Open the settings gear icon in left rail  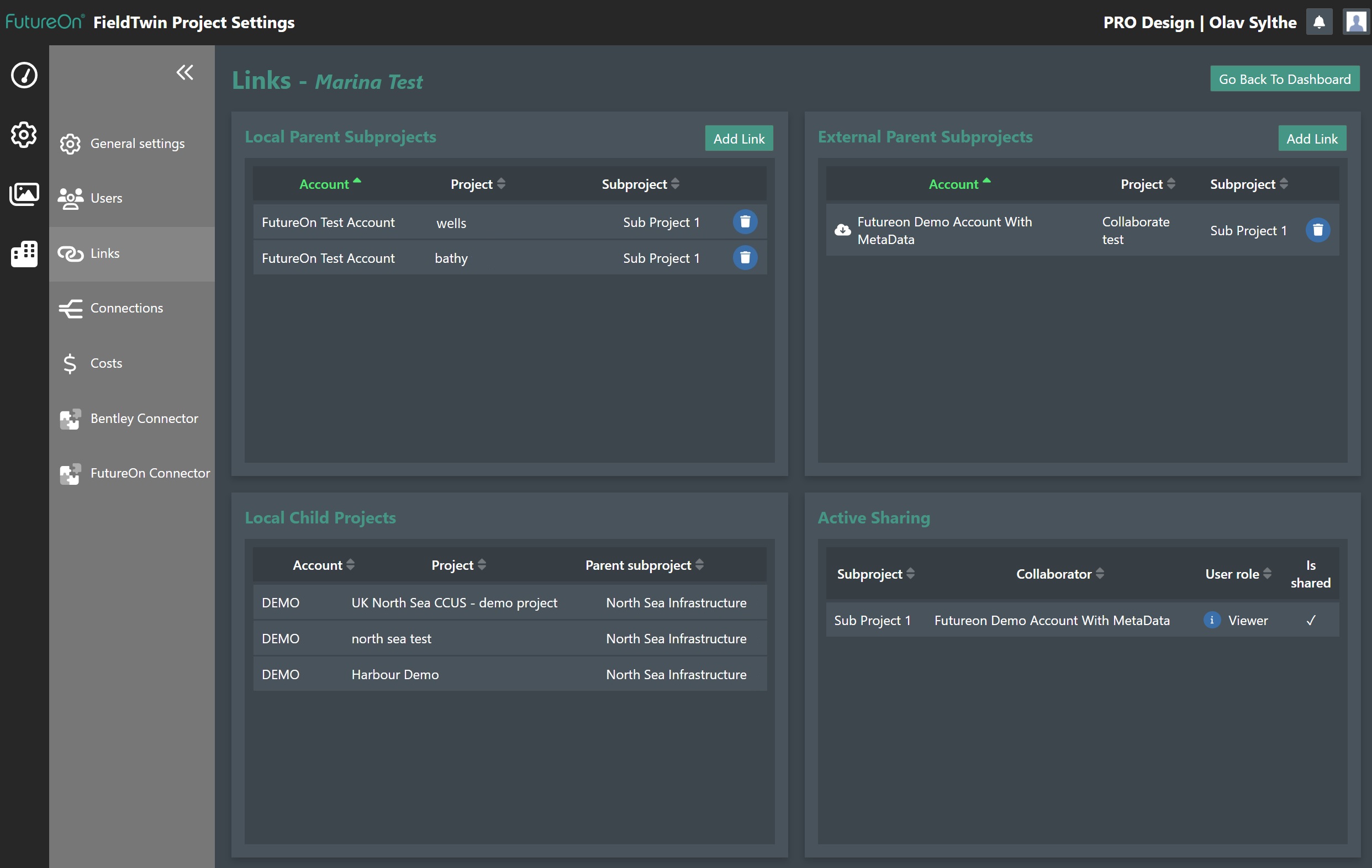(x=24, y=134)
